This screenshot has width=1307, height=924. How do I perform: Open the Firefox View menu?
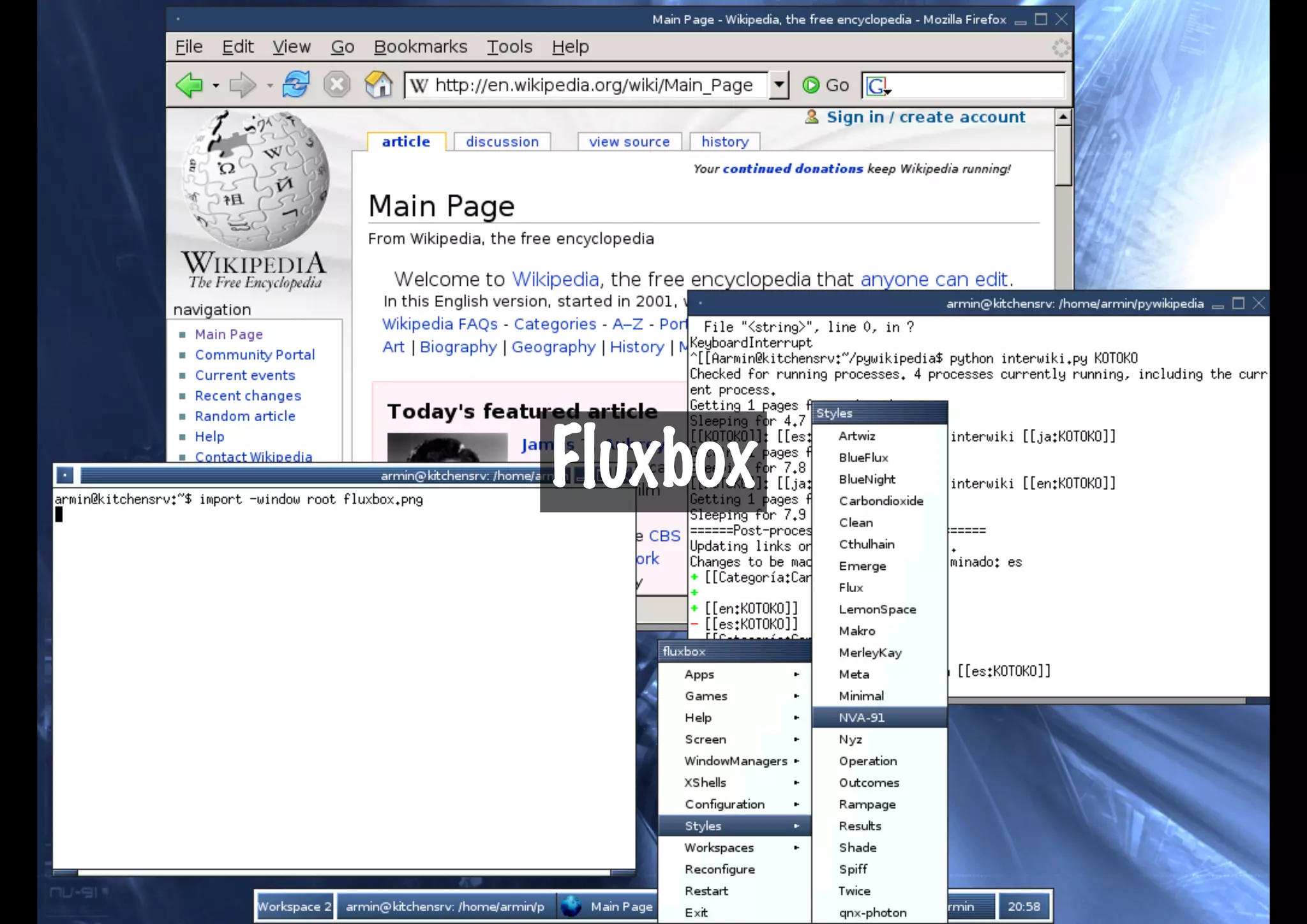pyautogui.click(x=292, y=47)
